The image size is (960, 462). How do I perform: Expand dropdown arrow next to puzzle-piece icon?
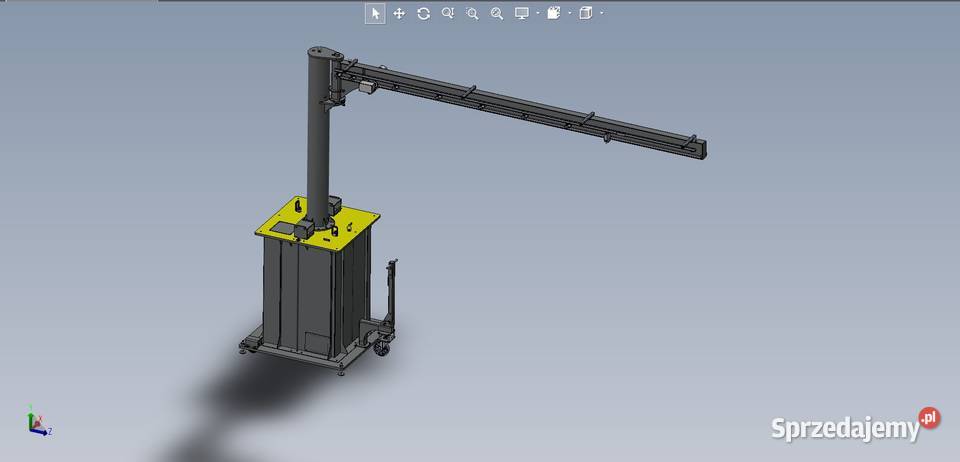(569, 13)
